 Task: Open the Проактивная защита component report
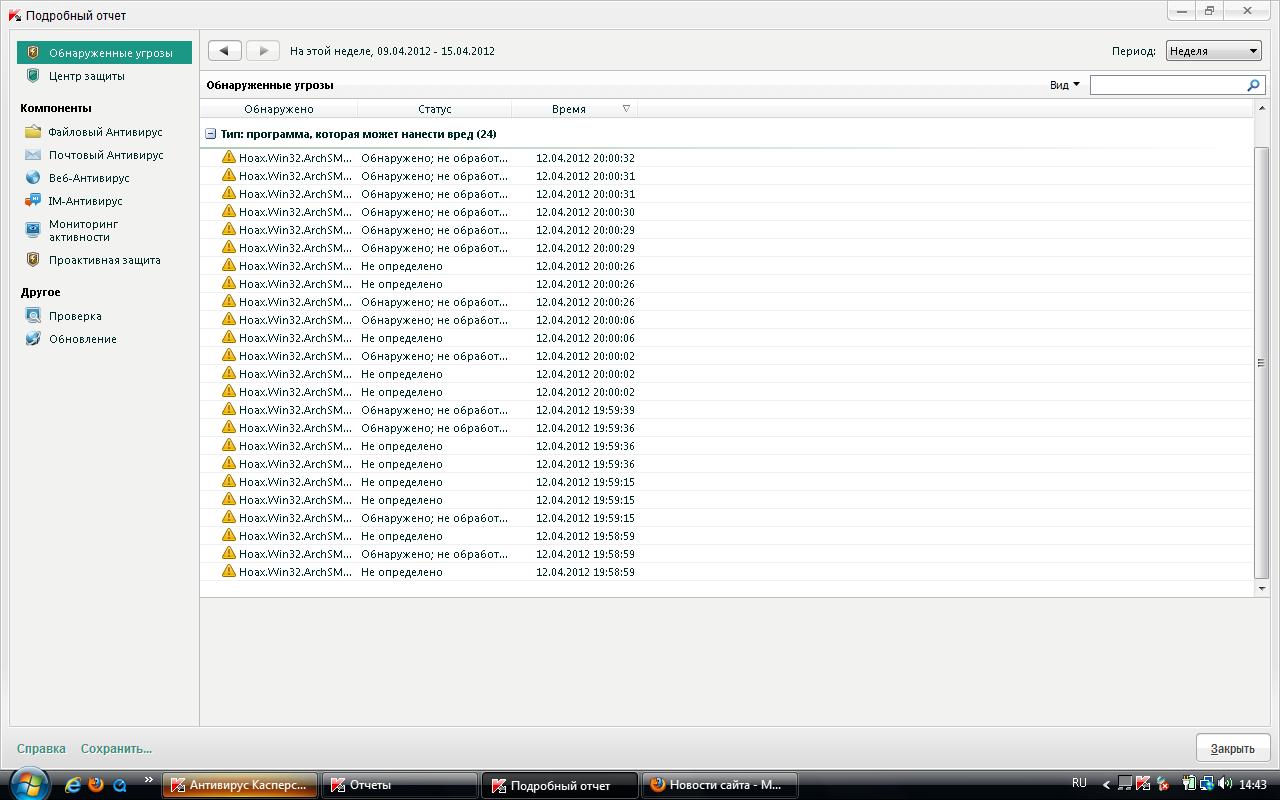104,260
